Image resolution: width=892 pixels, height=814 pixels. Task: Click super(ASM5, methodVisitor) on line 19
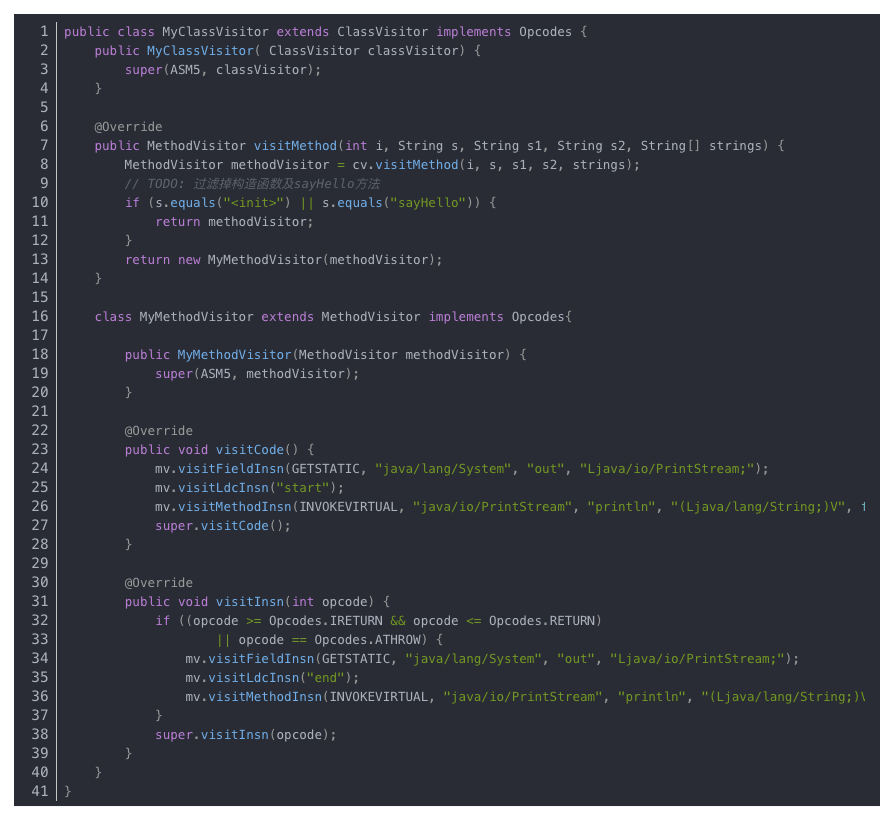tap(253, 374)
